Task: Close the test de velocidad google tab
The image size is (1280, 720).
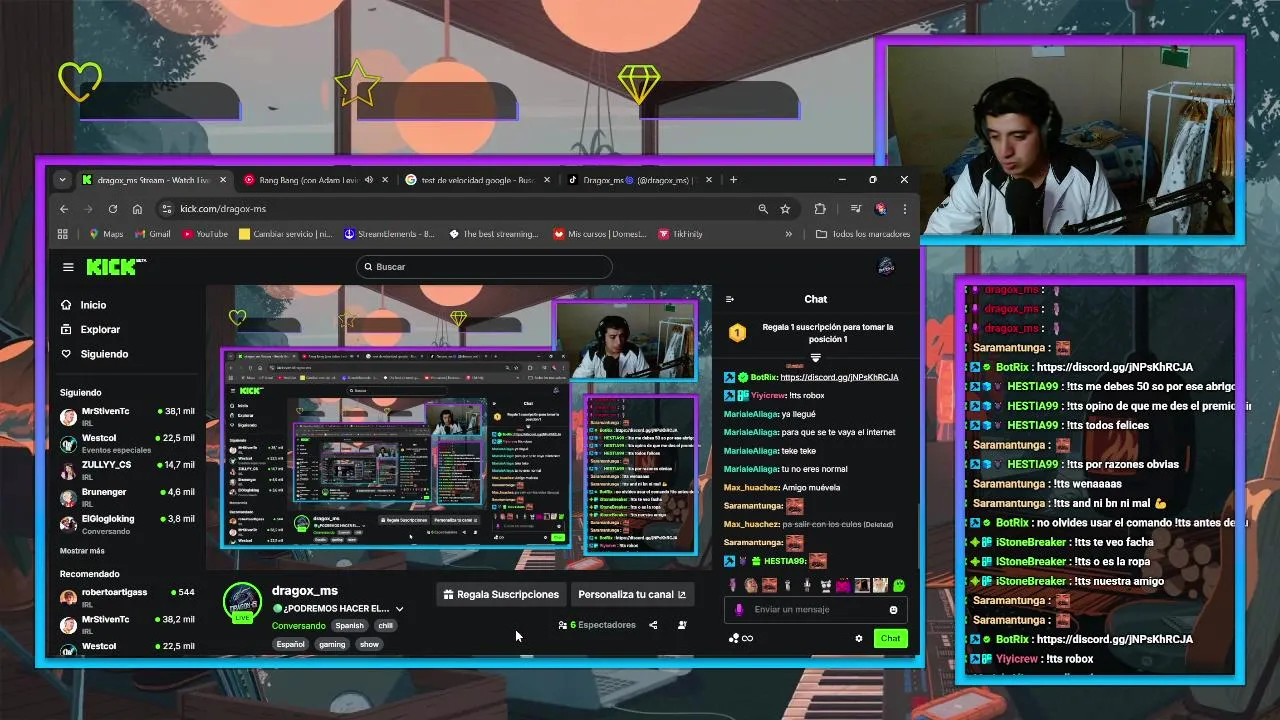Action: pyautogui.click(x=547, y=180)
